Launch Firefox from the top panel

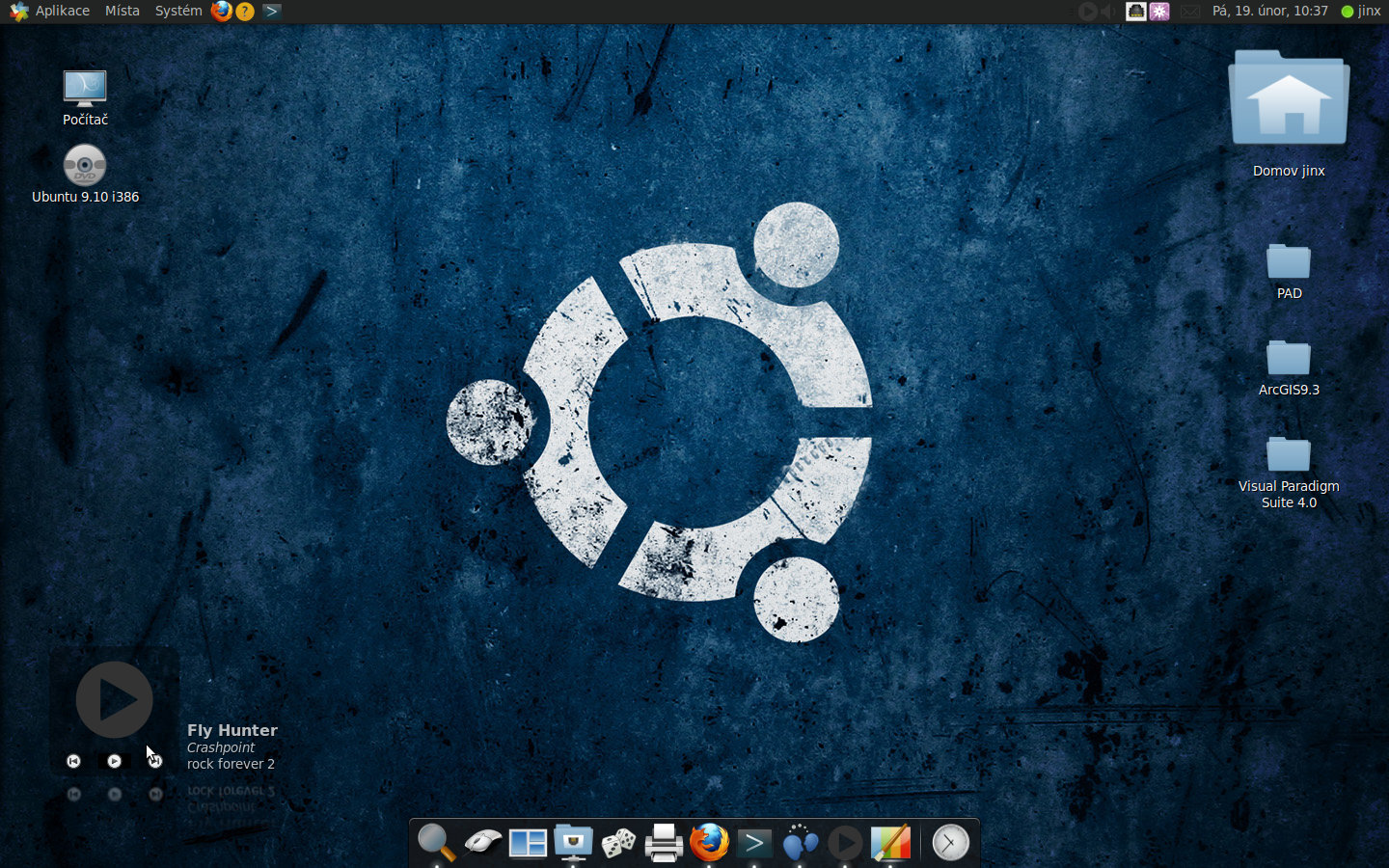click(x=222, y=11)
